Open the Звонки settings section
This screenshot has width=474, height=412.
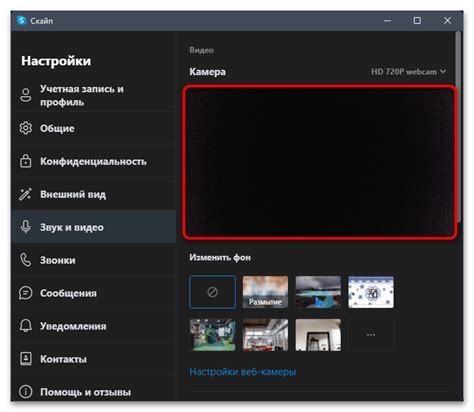94,260
